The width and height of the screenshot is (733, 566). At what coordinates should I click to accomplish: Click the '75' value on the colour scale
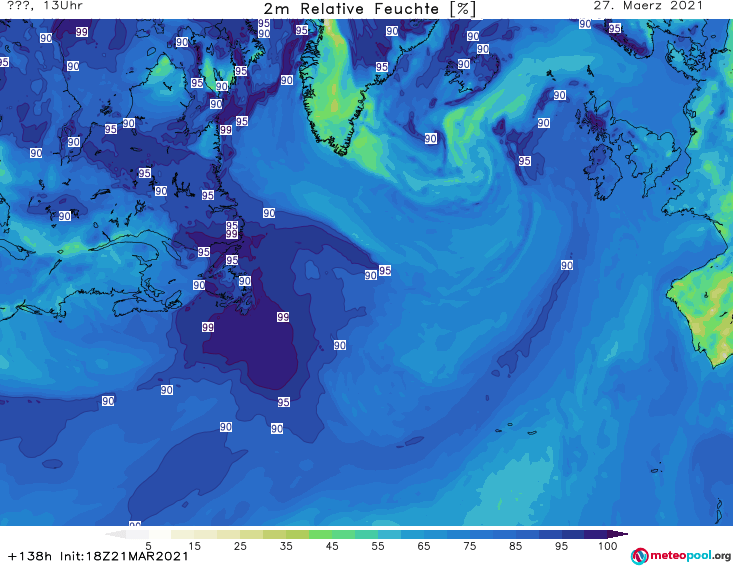click(469, 546)
